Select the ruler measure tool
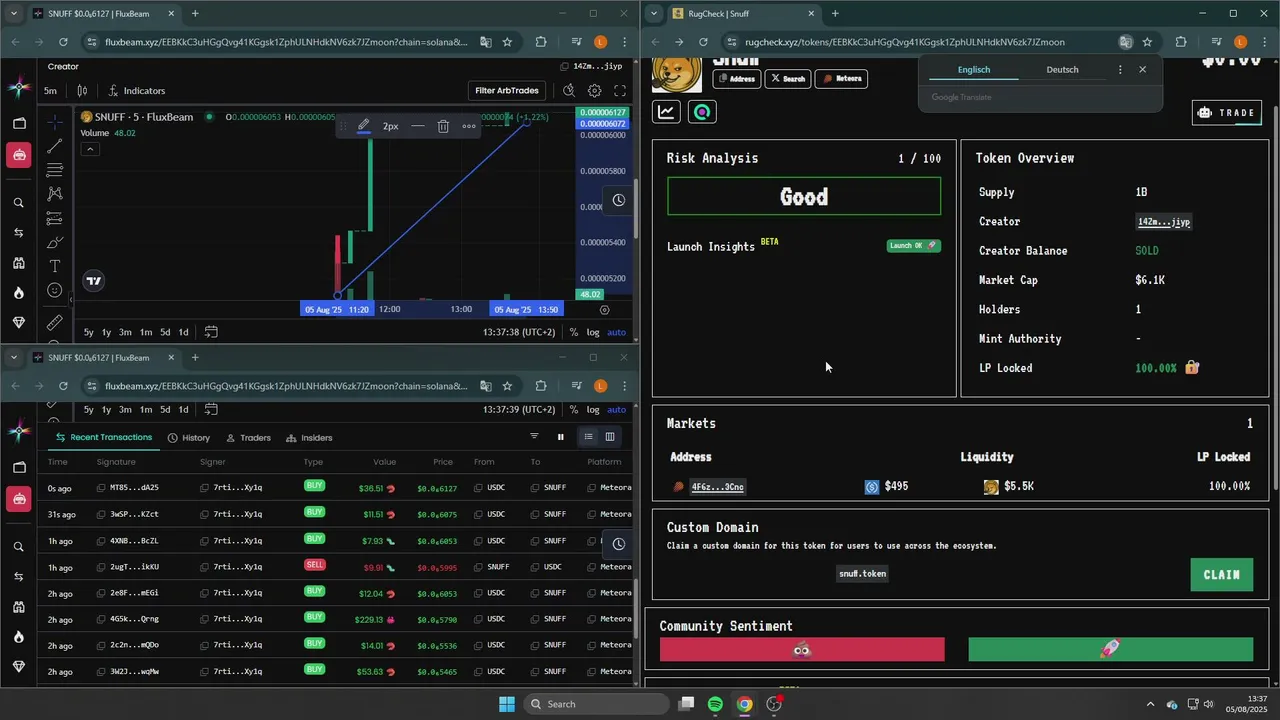Screen dimensions: 1280x720 pyautogui.click(x=55, y=323)
